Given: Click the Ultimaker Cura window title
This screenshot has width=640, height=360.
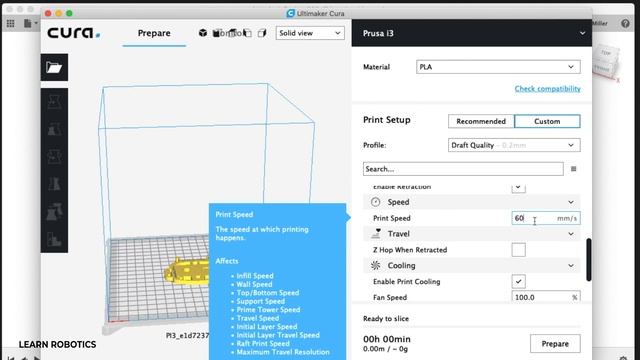Looking at the screenshot, I should click(x=320, y=13).
